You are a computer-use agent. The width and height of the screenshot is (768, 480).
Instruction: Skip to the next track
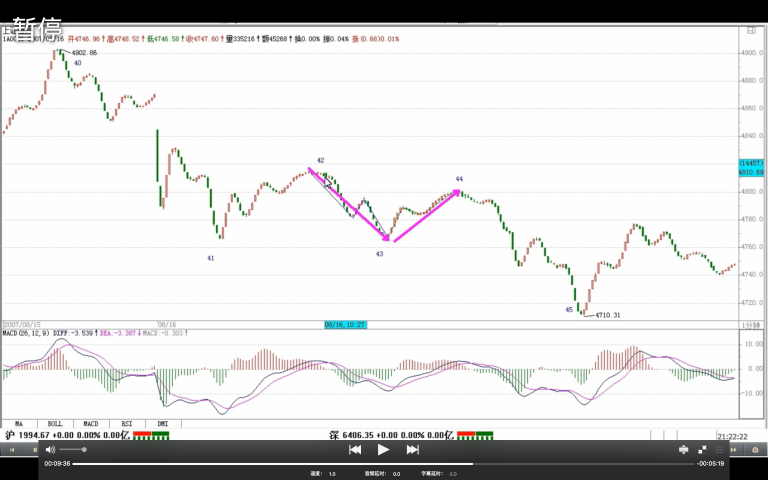(412, 450)
